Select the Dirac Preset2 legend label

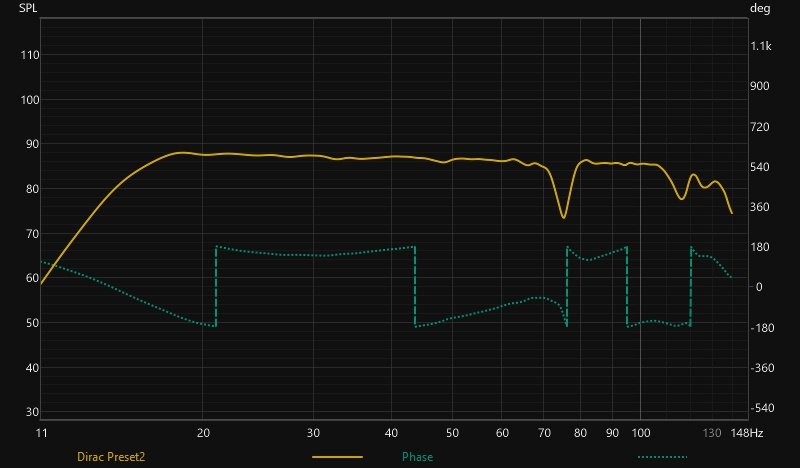tap(112, 457)
